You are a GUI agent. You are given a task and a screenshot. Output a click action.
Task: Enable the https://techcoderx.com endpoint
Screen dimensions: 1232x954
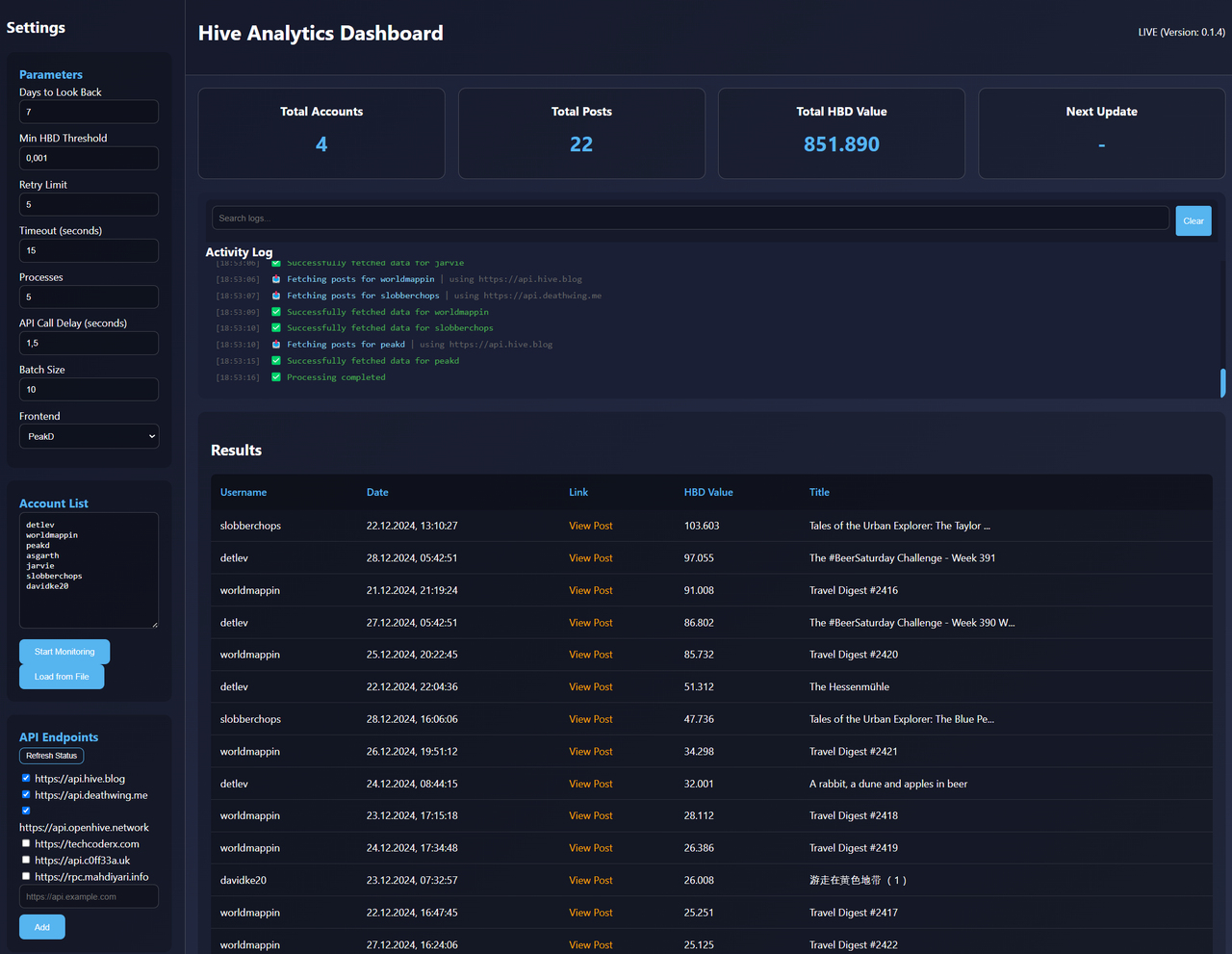(x=26, y=843)
